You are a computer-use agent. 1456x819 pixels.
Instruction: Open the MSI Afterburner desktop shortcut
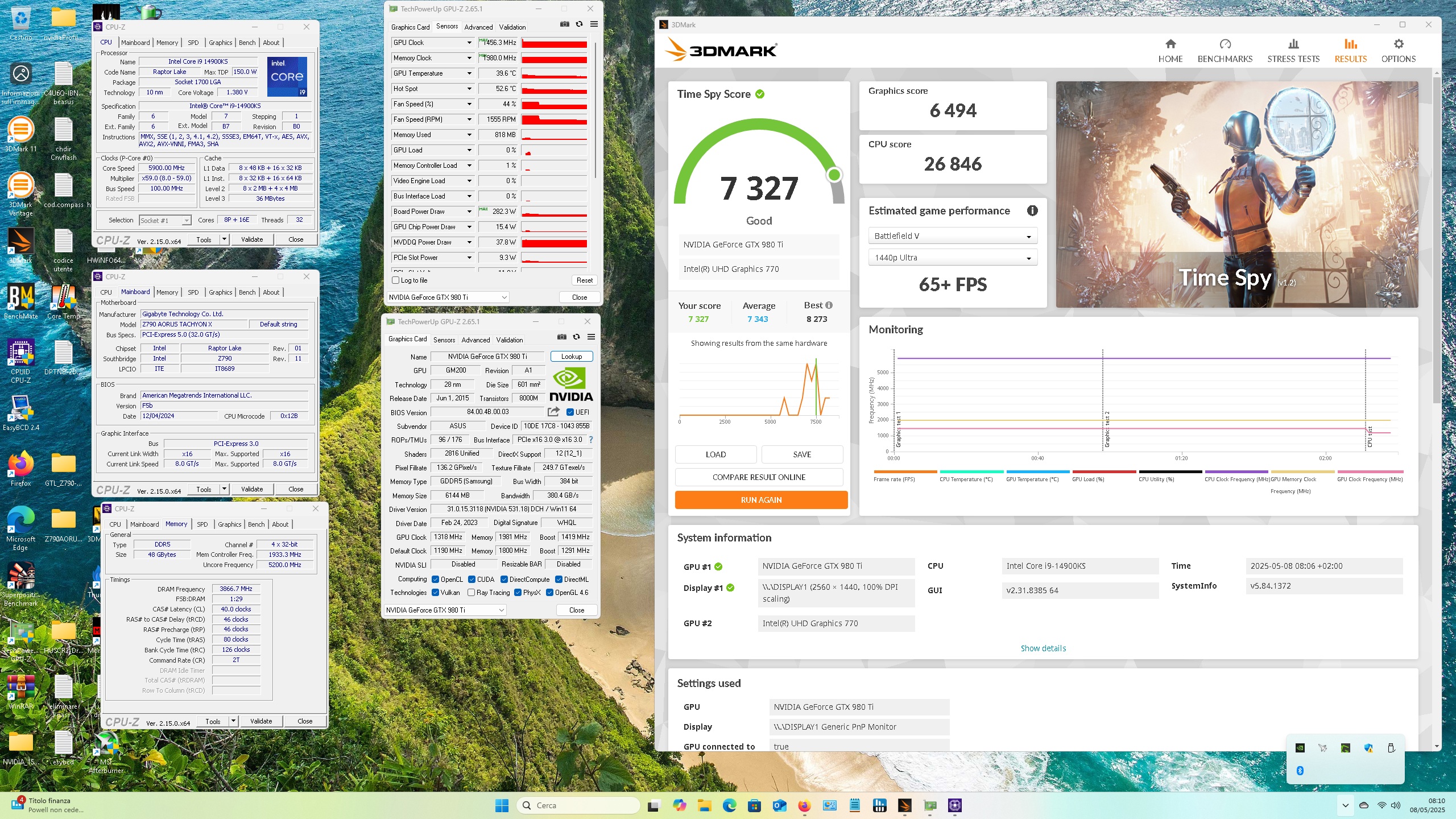[106, 752]
